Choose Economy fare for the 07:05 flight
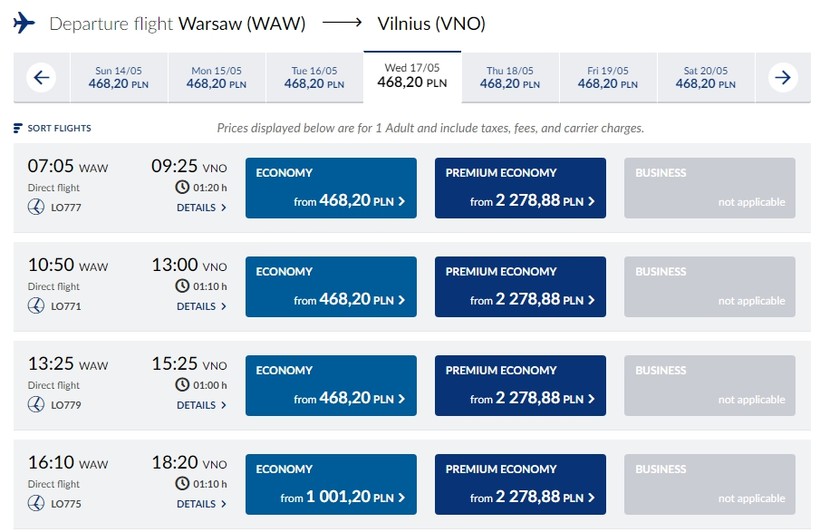 coord(331,188)
